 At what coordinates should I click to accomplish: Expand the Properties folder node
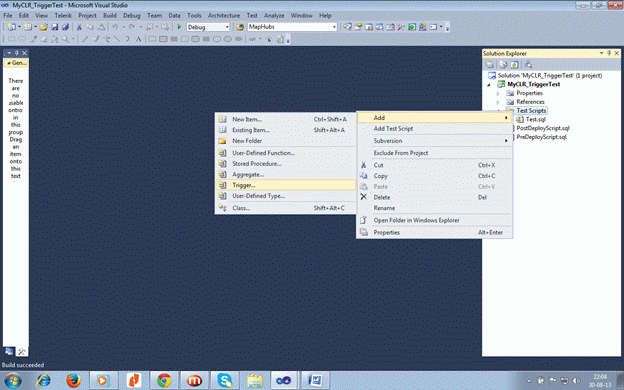[x=498, y=94]
